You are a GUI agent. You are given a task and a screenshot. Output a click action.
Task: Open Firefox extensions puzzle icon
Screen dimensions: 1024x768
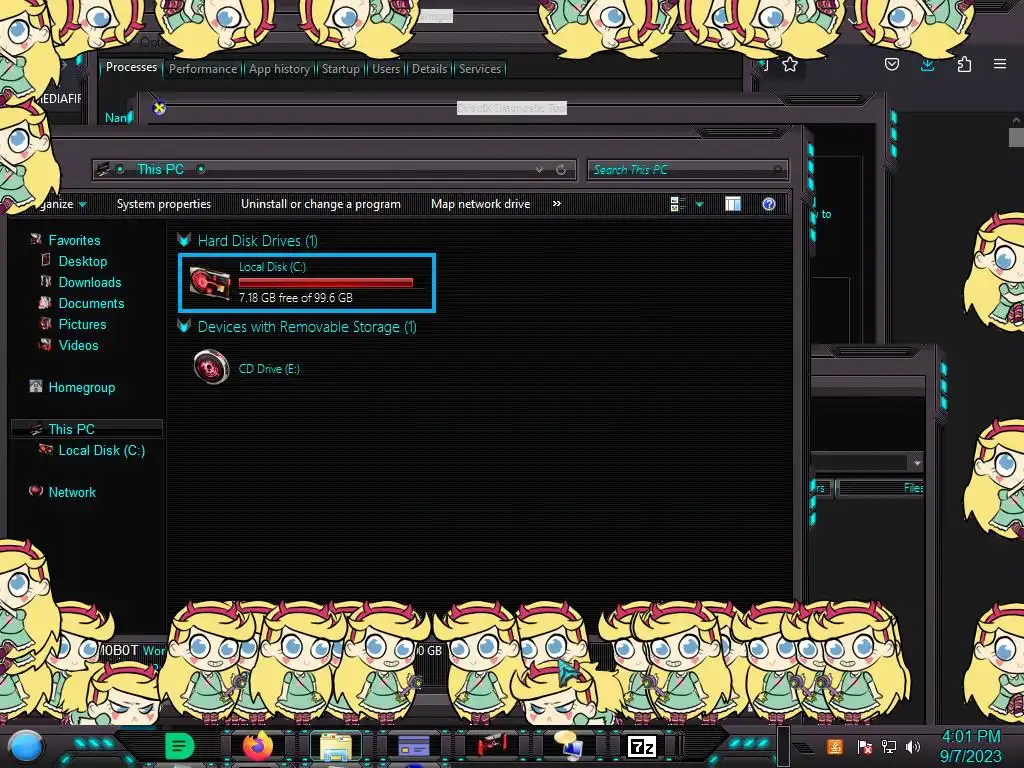pyautogui.click(x=964, y=64)
